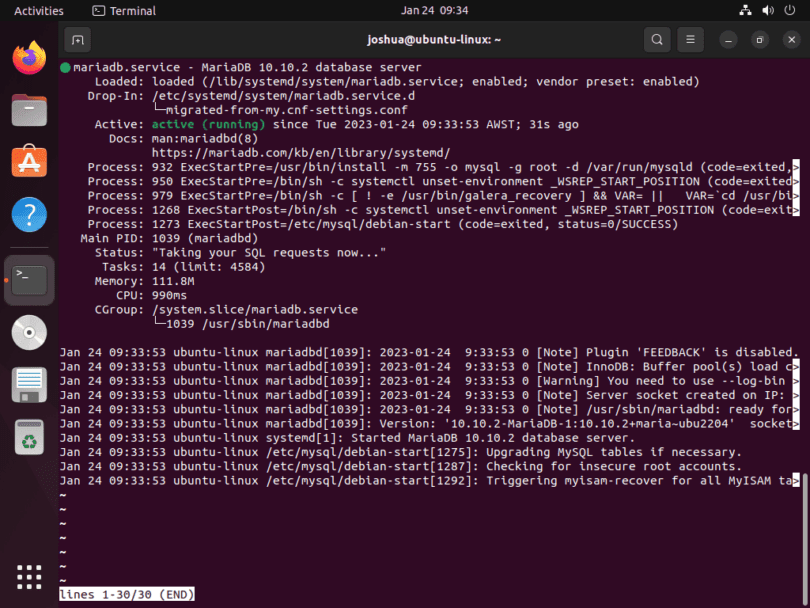
Task: Open the wired network menu
Action: [x=745, y=11]
